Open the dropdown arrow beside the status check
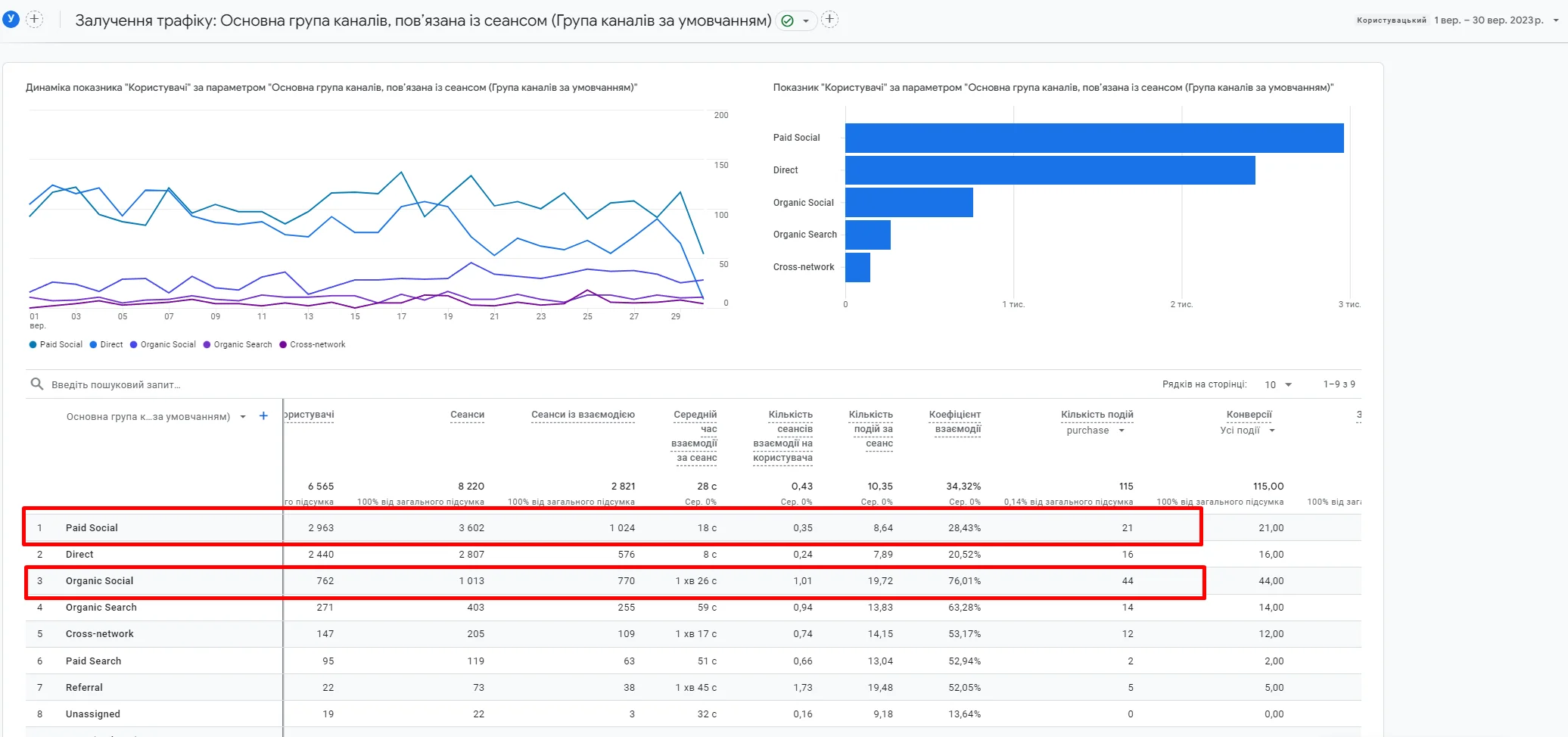The height and width of the screenshot is (737, 1568). pos(806,21)
